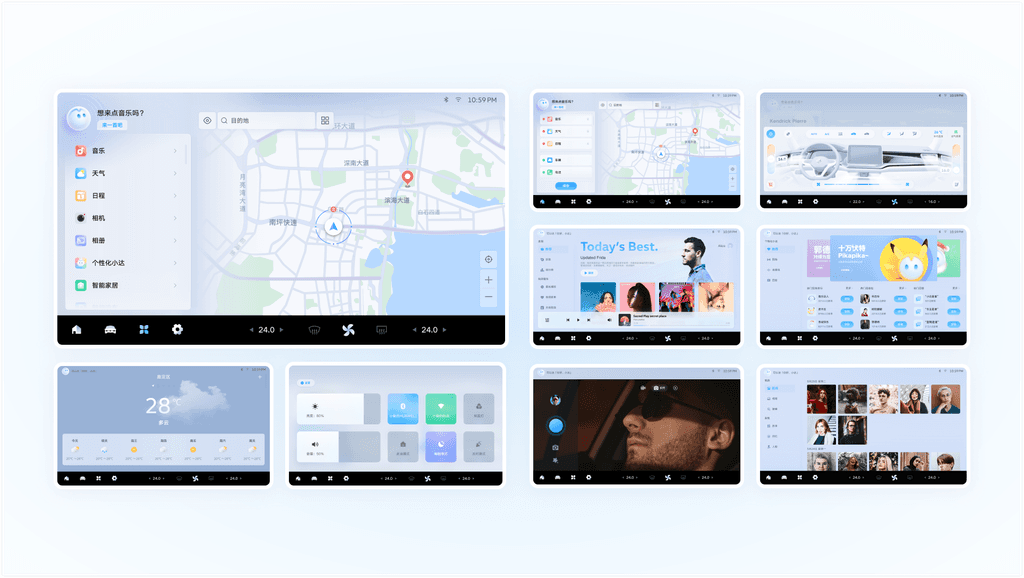Toggle the rear defrost icon in main bar

point(381,330)
